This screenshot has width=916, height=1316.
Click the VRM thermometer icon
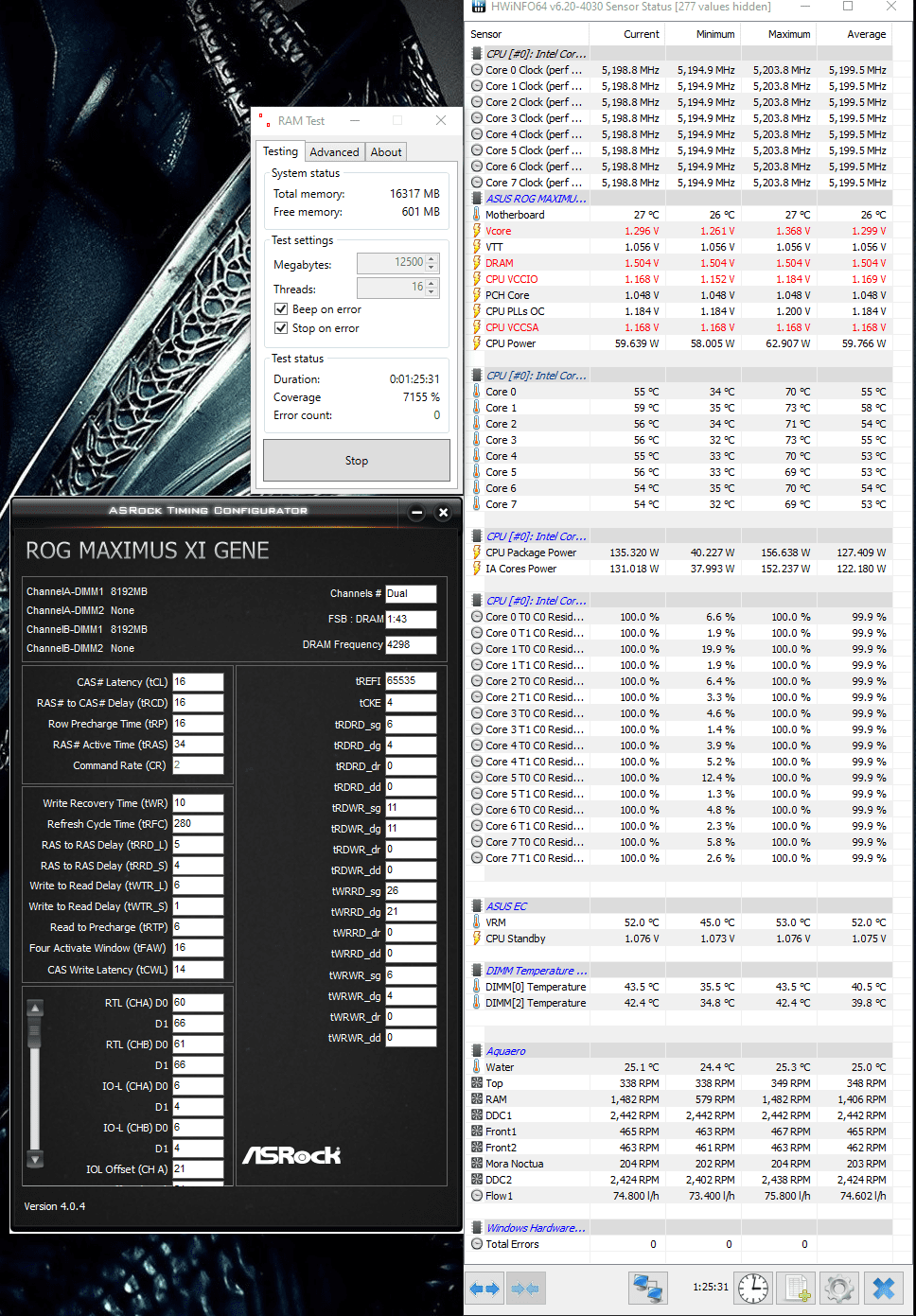tap(477, 922)
